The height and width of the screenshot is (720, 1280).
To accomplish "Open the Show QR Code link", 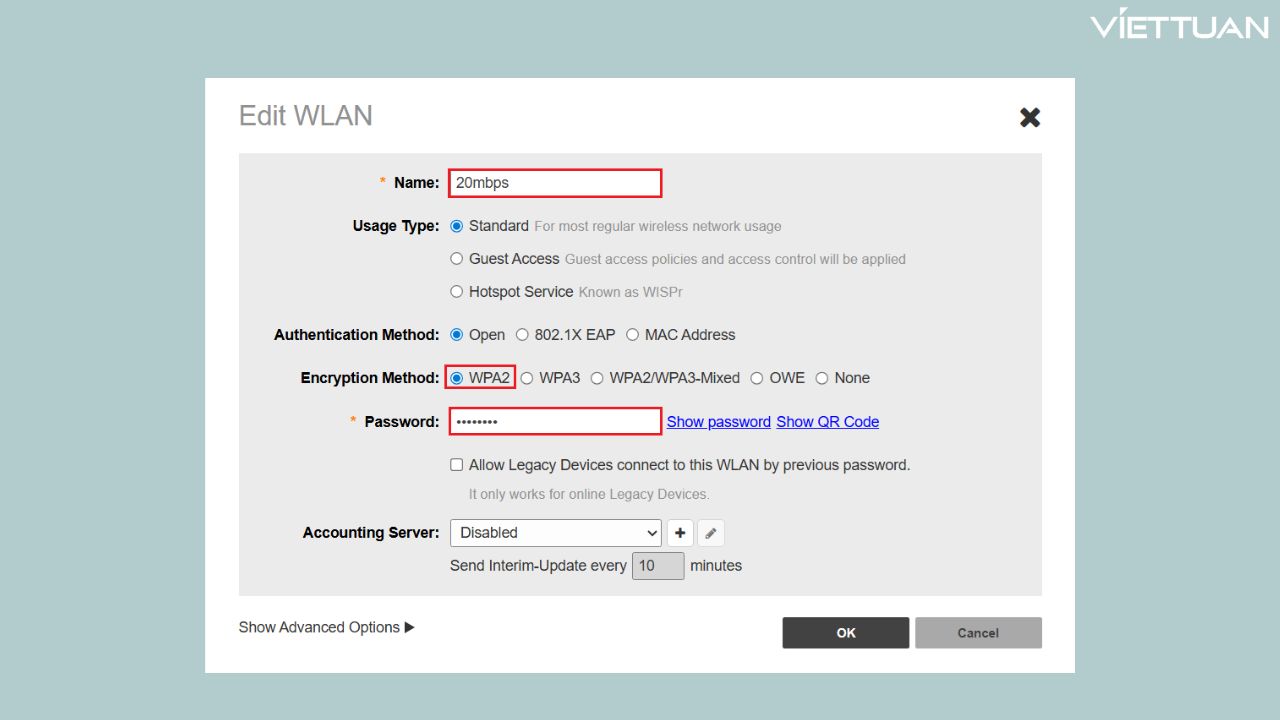I will click(827, 422).
